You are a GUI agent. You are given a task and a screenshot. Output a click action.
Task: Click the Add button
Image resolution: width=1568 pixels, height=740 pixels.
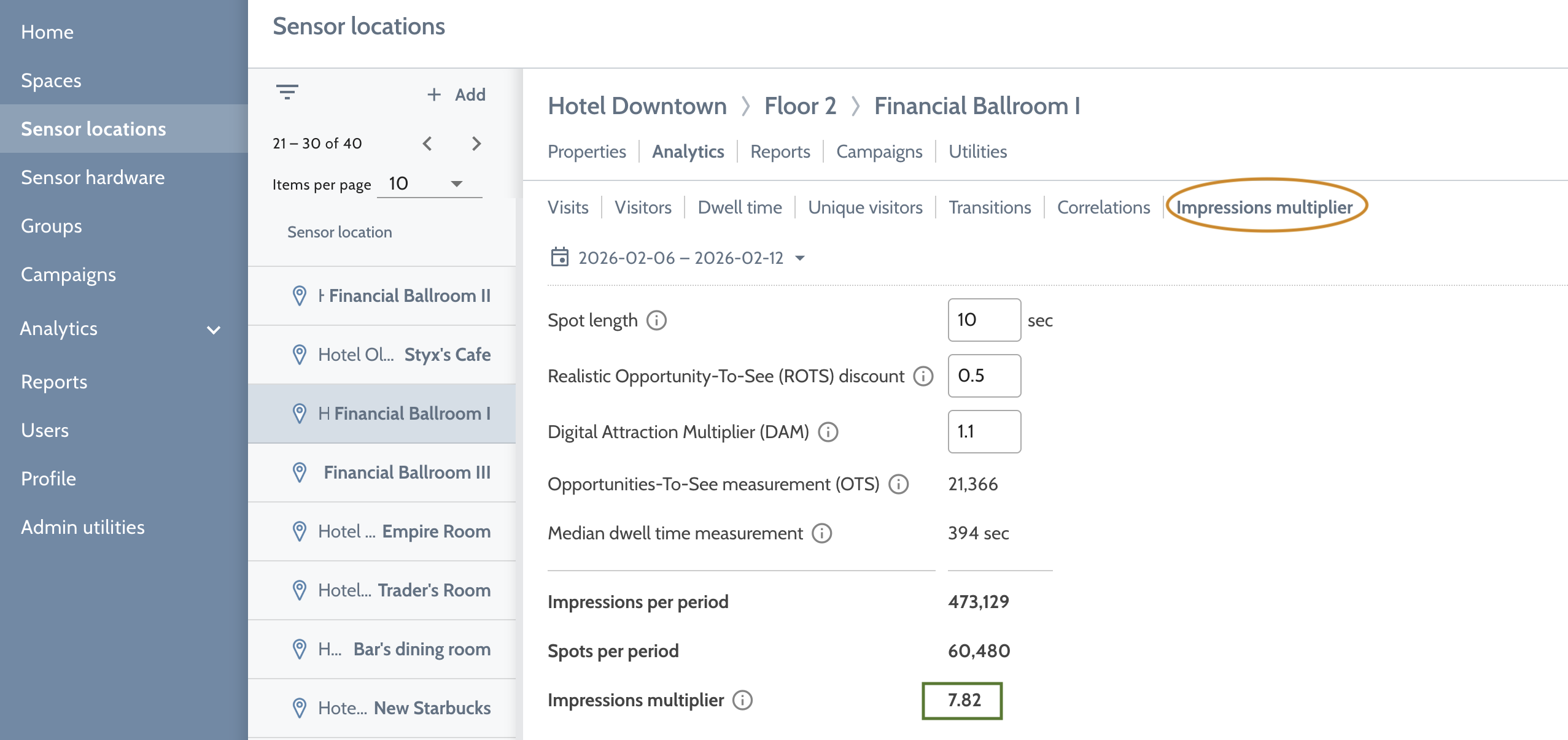(456, 94)
